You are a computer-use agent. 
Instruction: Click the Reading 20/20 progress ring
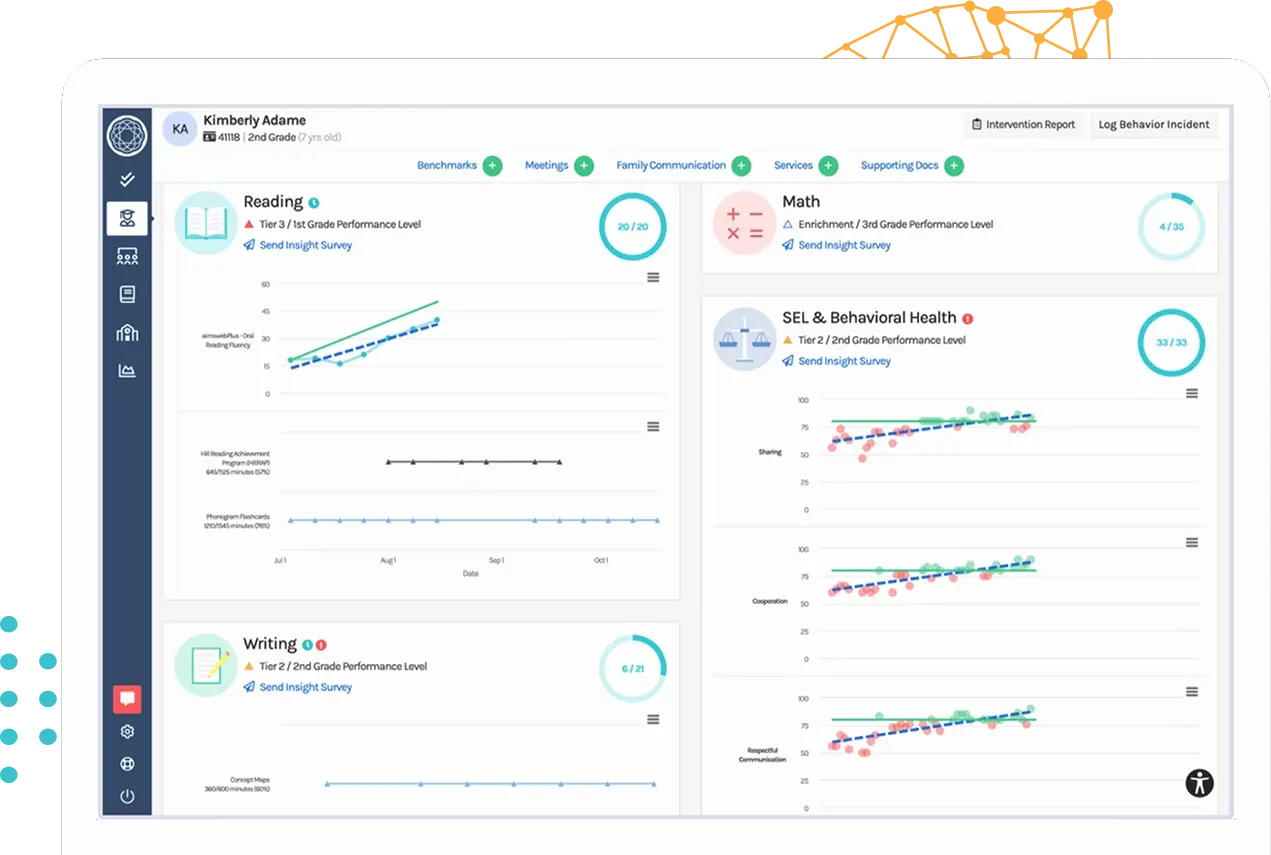pyautogui.click(x=632, y=227)
